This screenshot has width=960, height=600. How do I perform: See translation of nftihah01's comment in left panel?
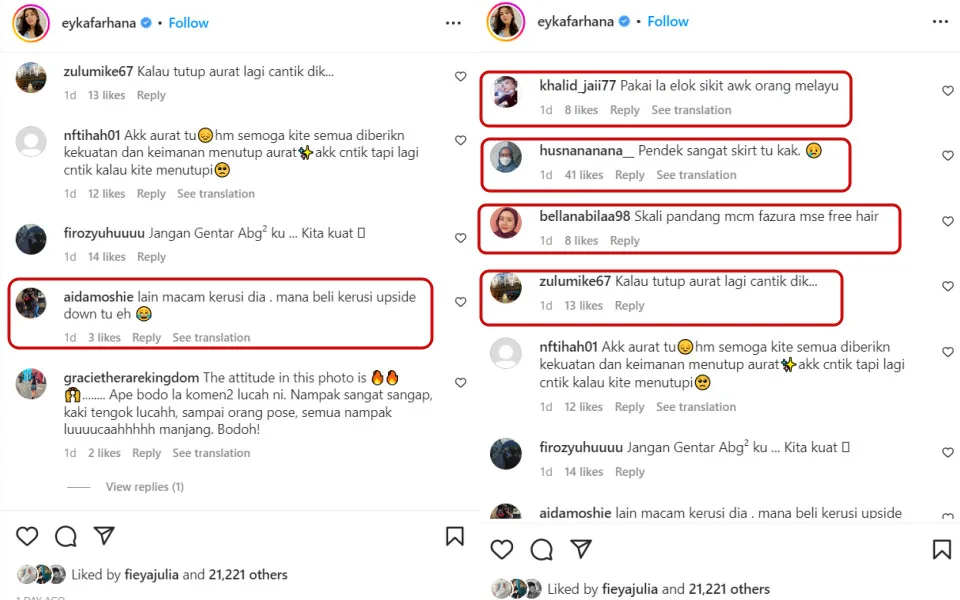point(216,194)
